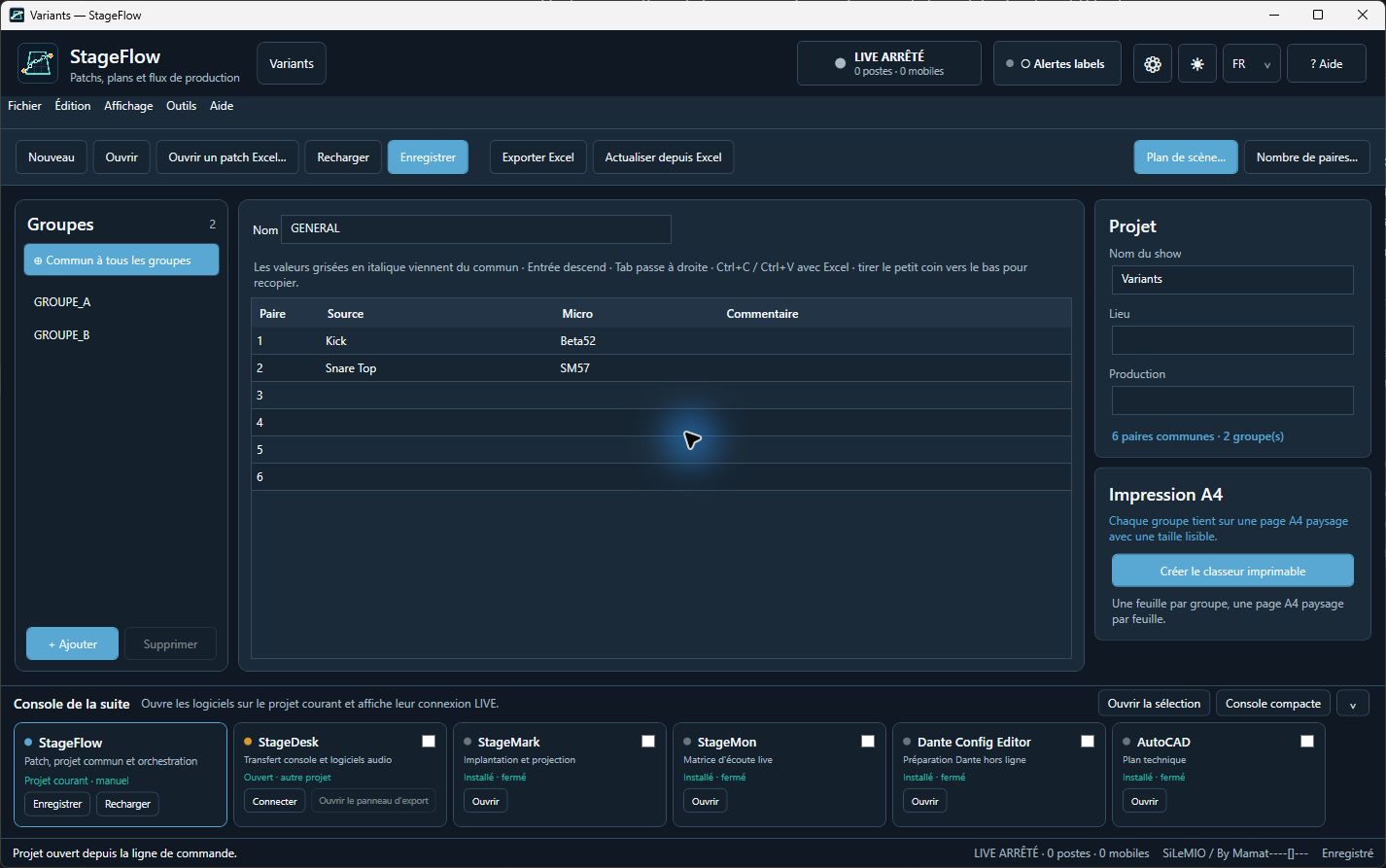Click the + Ajouter group button

[73, 644]
